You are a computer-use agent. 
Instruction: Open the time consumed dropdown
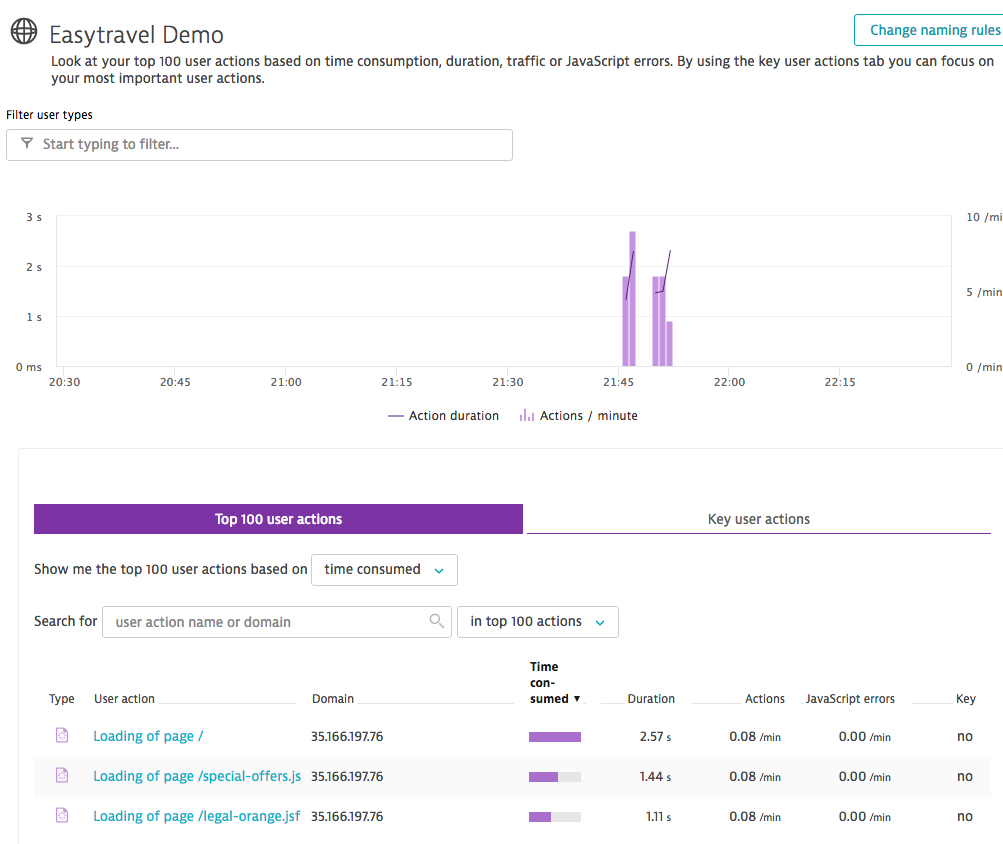tap(384, 570)
